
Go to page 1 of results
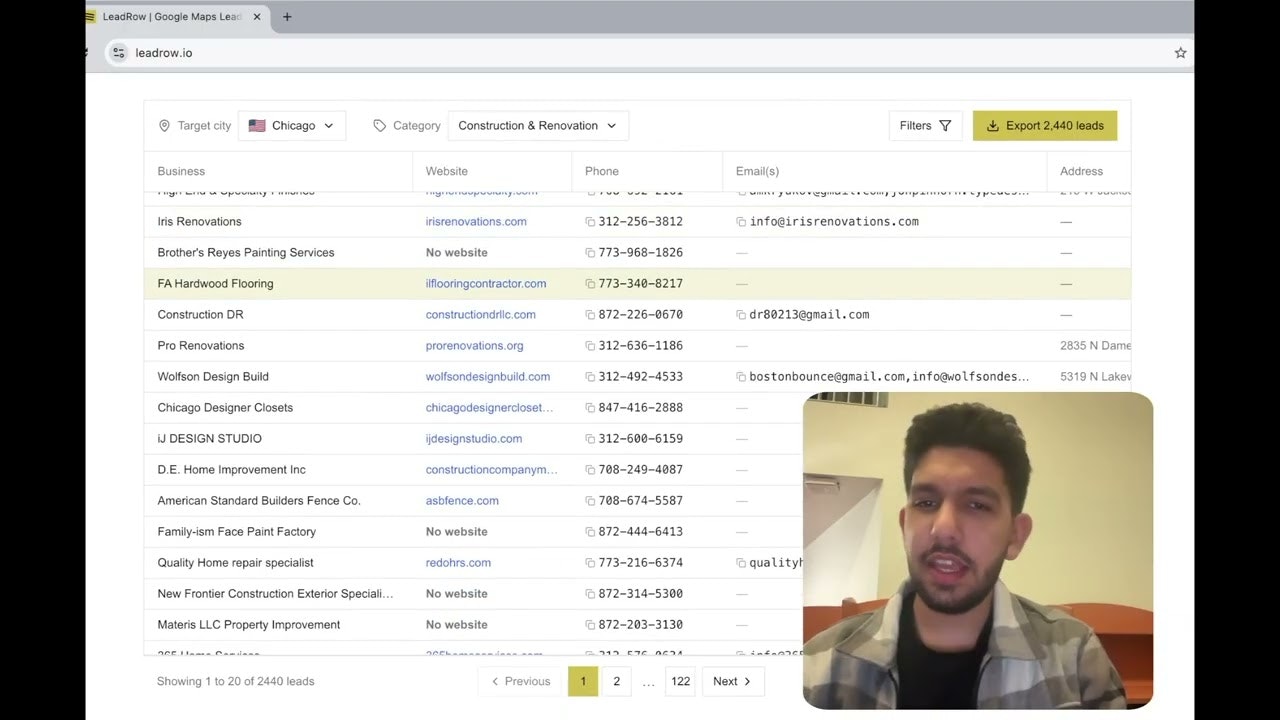tap(583, 681)
